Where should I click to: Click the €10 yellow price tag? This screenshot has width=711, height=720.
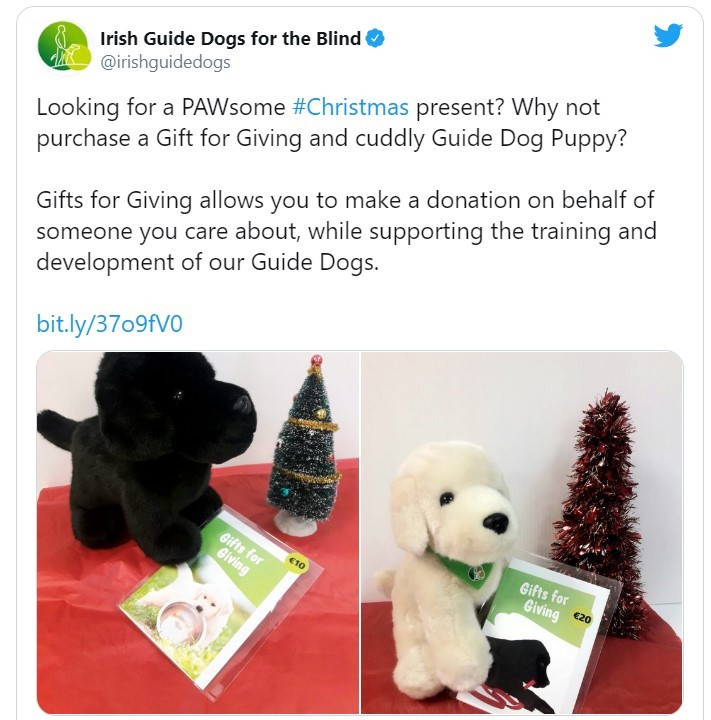(x=297, y=563)
